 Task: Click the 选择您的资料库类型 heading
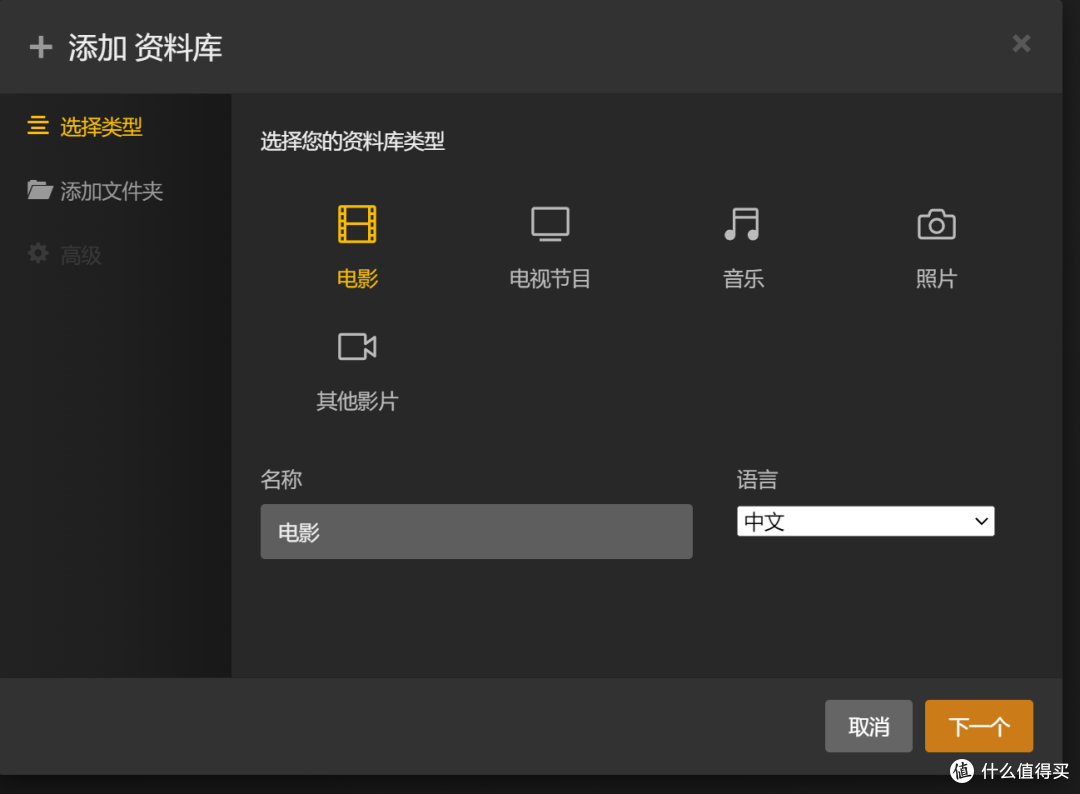coord(352,141)
